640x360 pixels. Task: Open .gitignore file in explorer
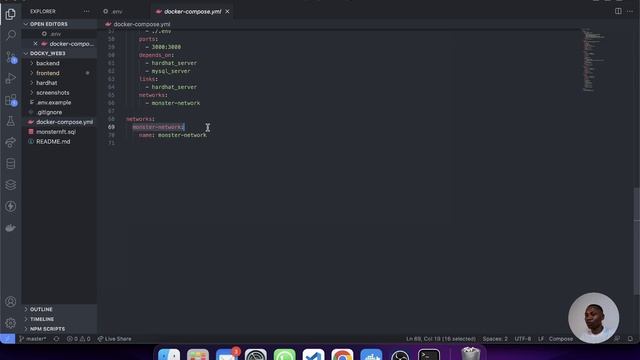59,112
